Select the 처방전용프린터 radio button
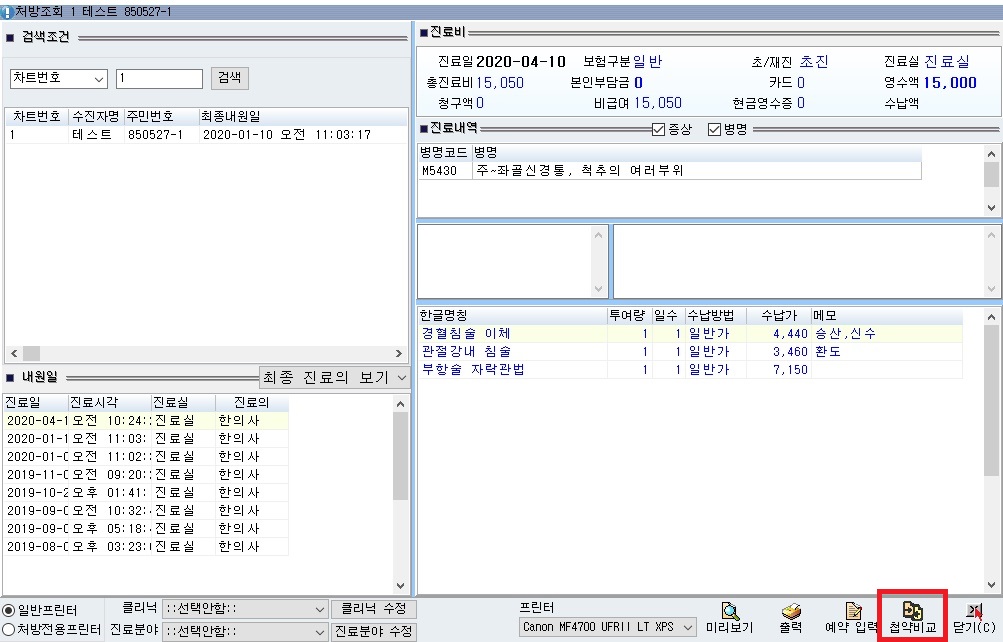This screenshot has height=642, width=1003. pyautogui.click(x=8, y=630)
